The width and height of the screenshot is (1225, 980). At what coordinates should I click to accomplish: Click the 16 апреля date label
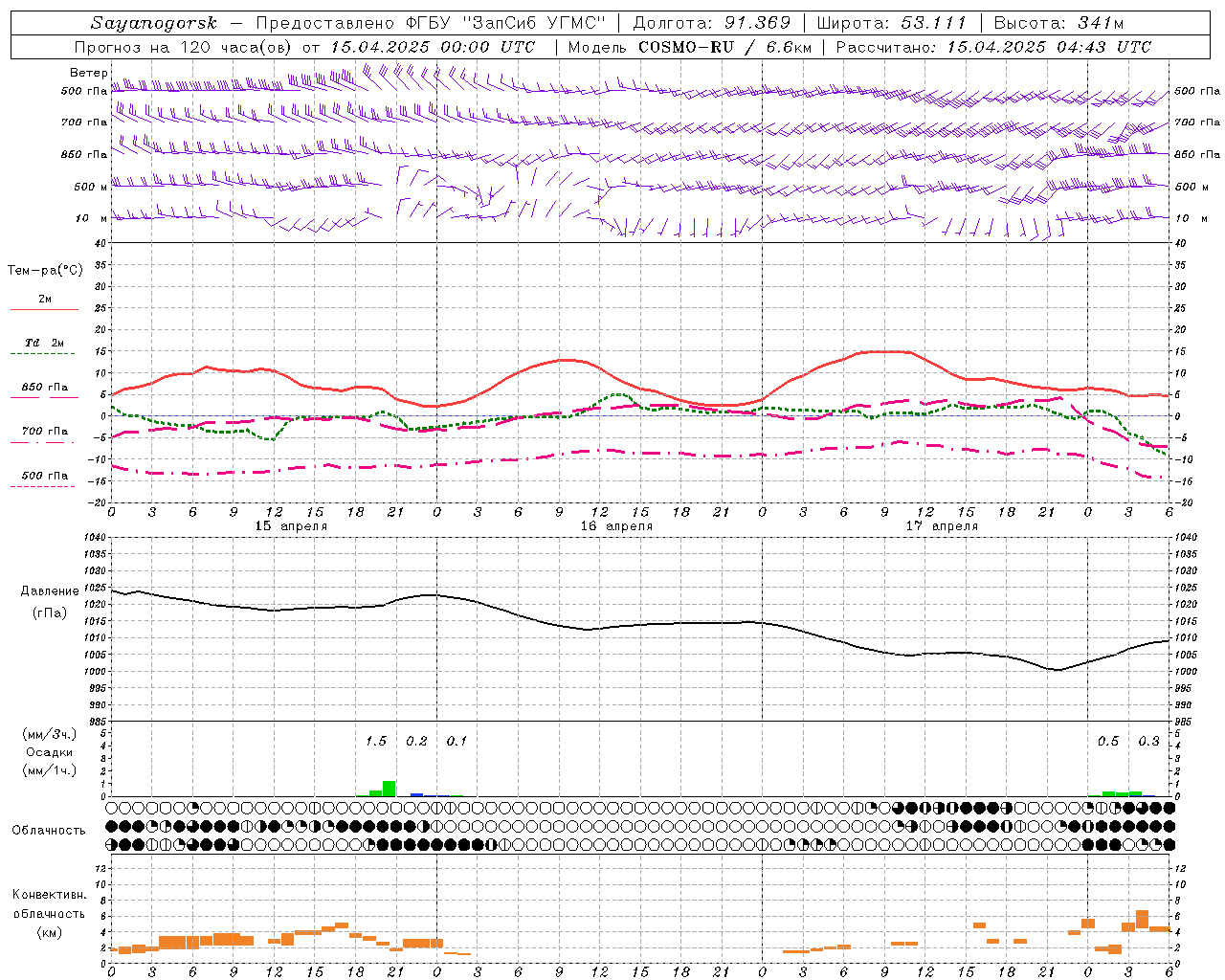tap(616, 526)
